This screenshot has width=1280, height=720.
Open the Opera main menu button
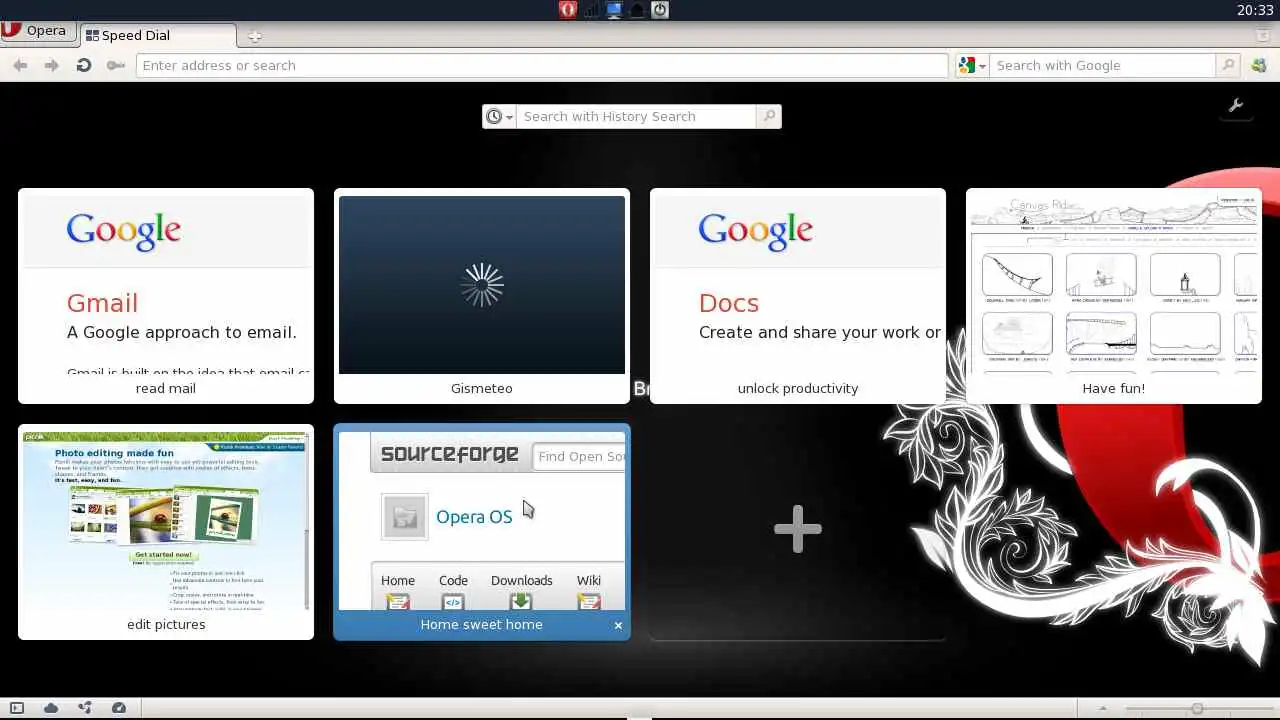tap(36, 31)
